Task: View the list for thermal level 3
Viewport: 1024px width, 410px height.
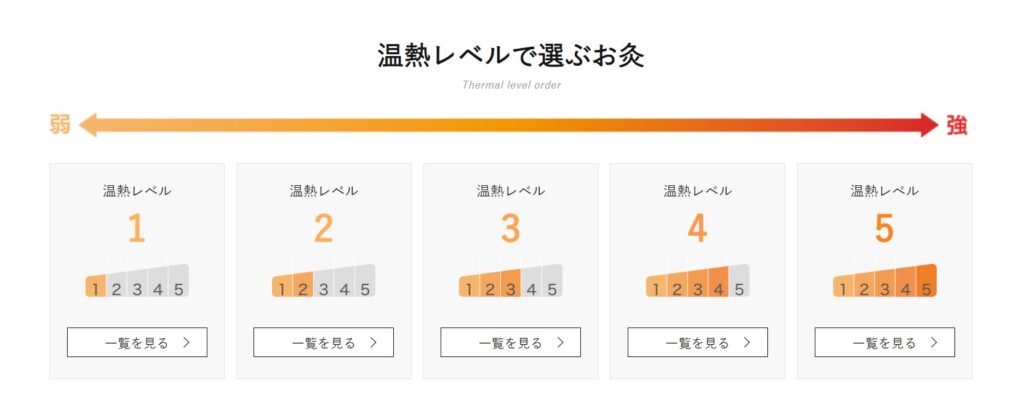Action: pyautogui.click(x=511, y=342)
